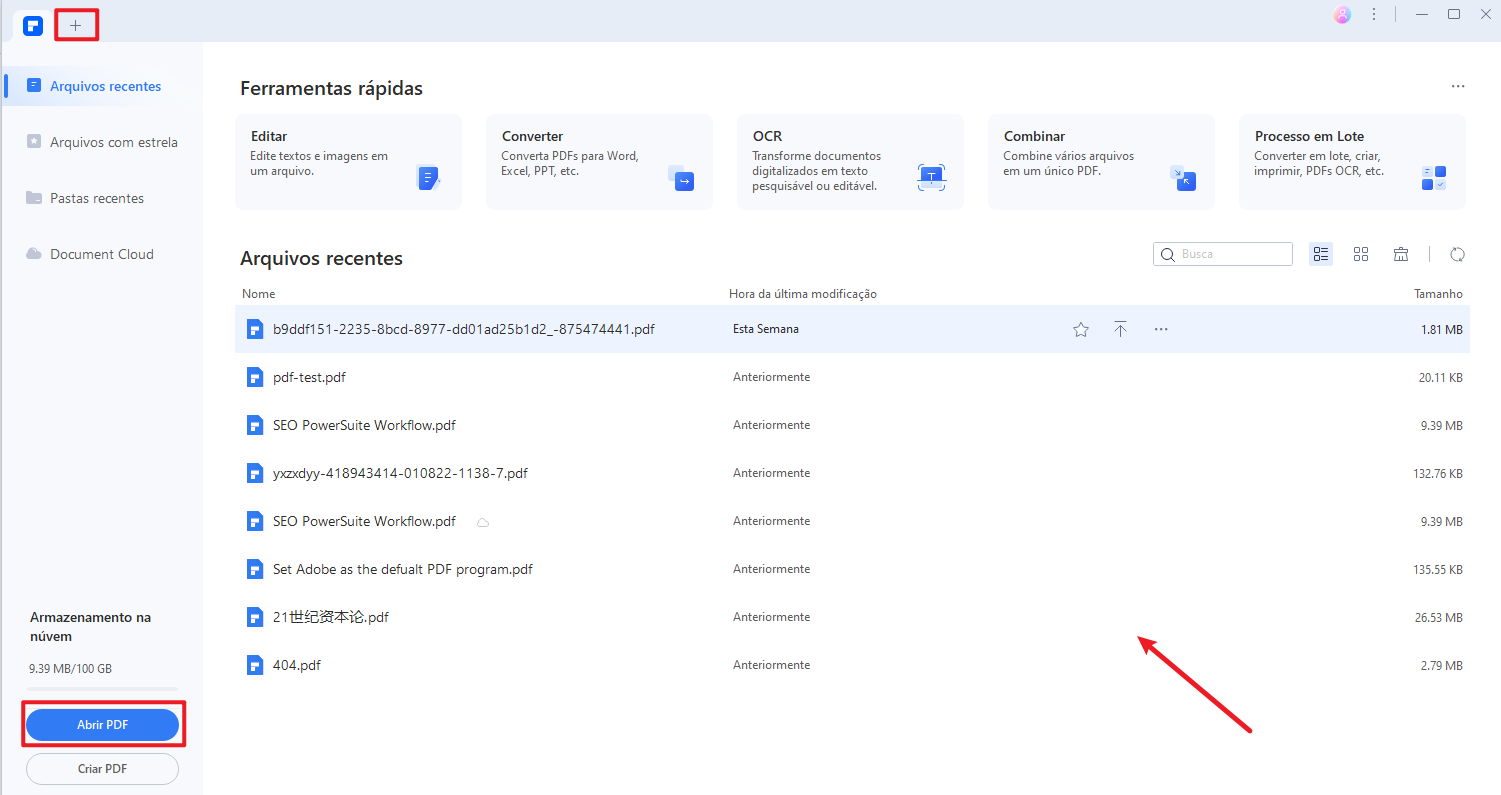Star the b9ddf151 PDF as favorite

[1080, 328]
